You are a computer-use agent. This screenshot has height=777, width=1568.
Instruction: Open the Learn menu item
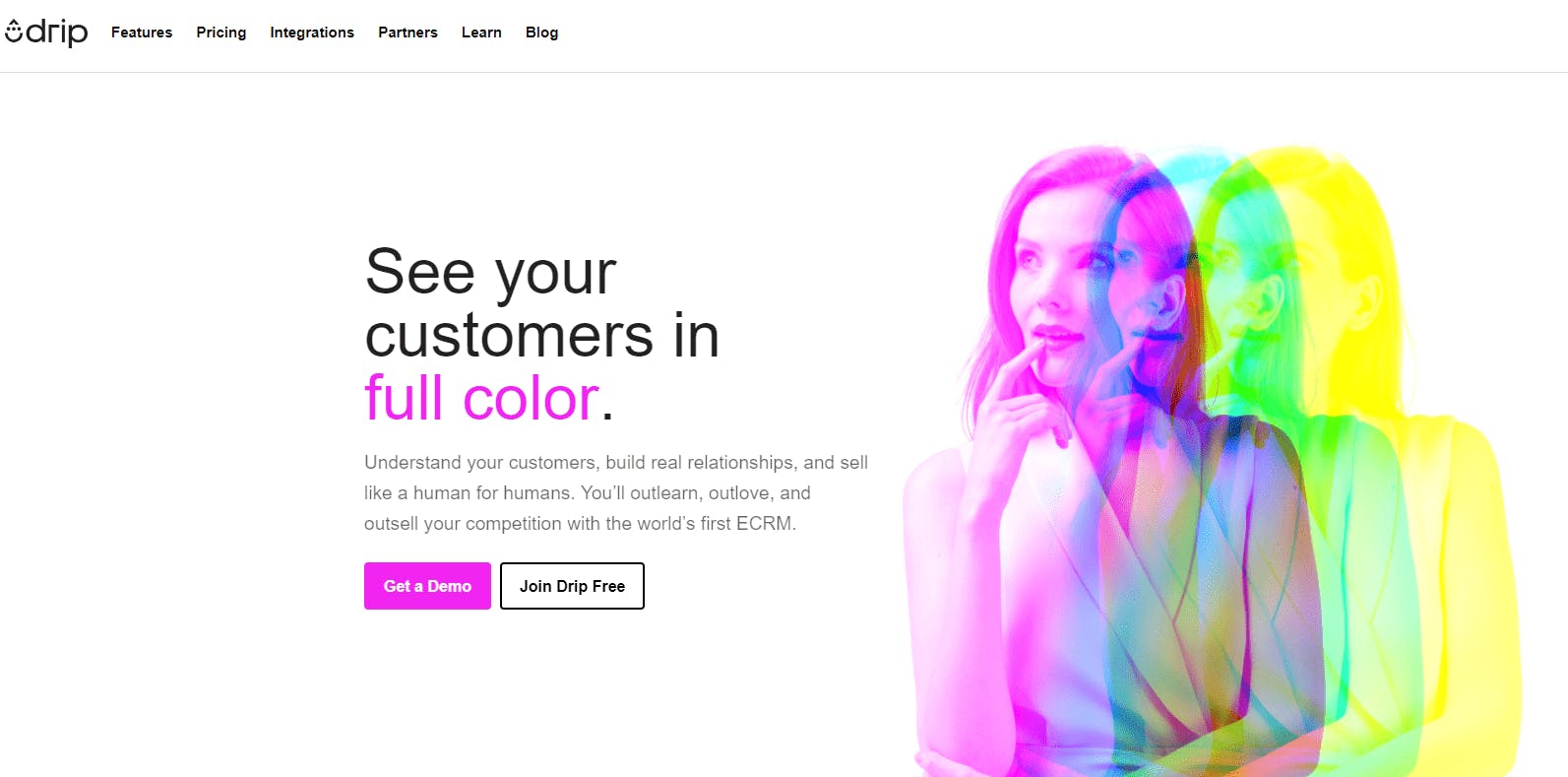tap(481, 32)
